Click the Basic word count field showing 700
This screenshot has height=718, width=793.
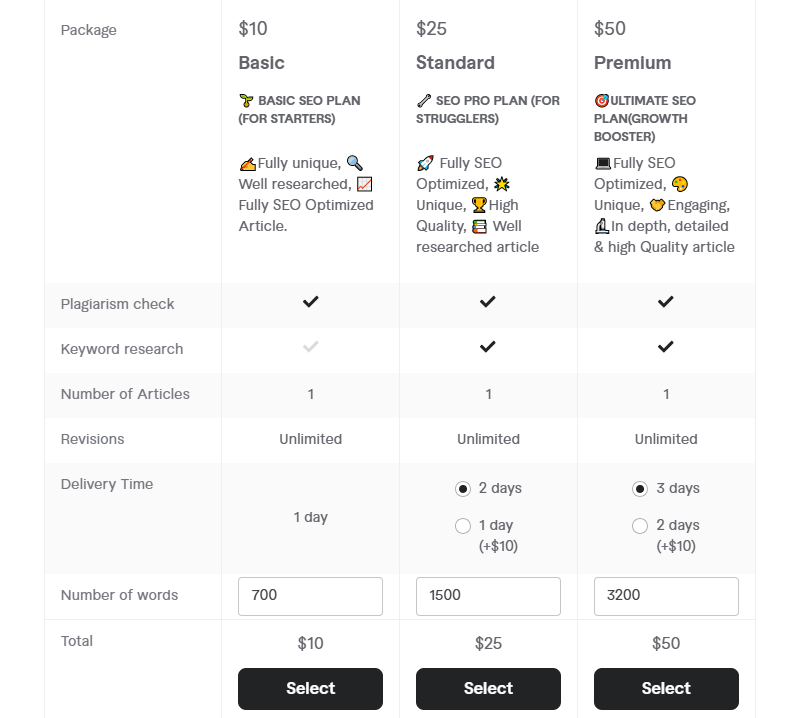click(310, 596)
